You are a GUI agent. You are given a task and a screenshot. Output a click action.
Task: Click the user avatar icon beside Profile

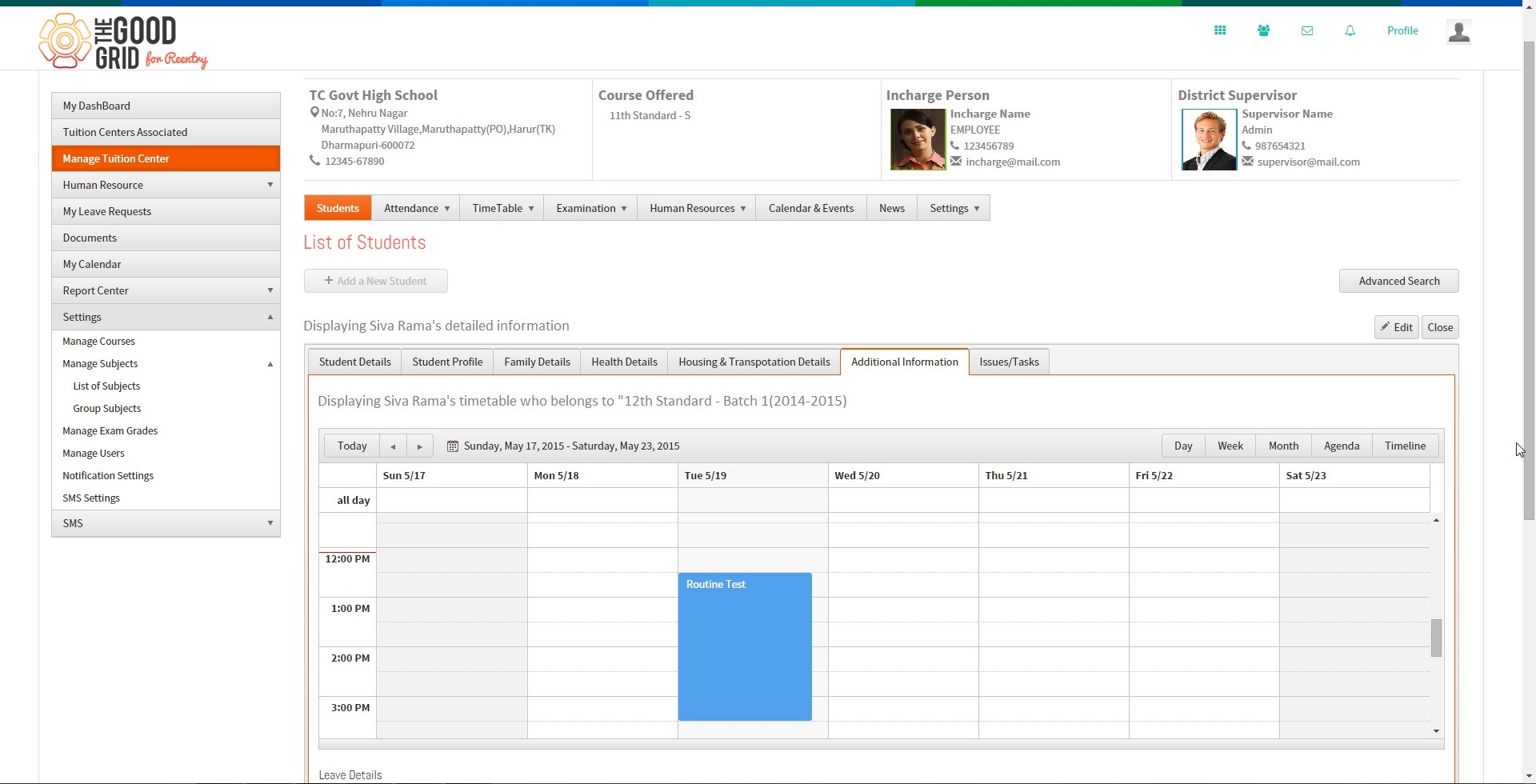point(1459,32)
